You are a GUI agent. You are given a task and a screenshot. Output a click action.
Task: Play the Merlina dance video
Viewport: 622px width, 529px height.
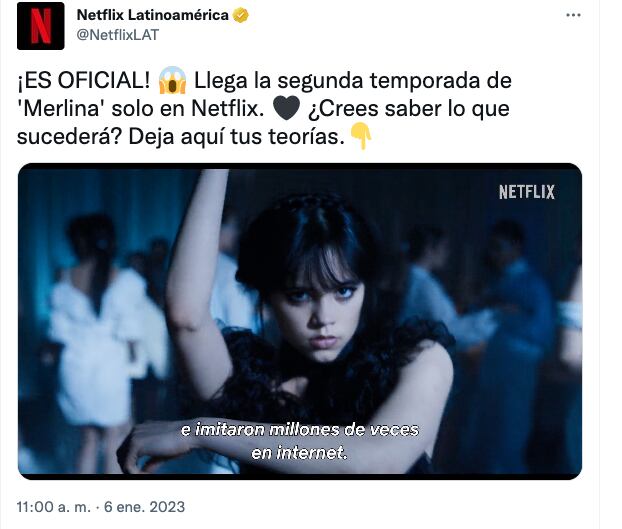coord(300,321)
